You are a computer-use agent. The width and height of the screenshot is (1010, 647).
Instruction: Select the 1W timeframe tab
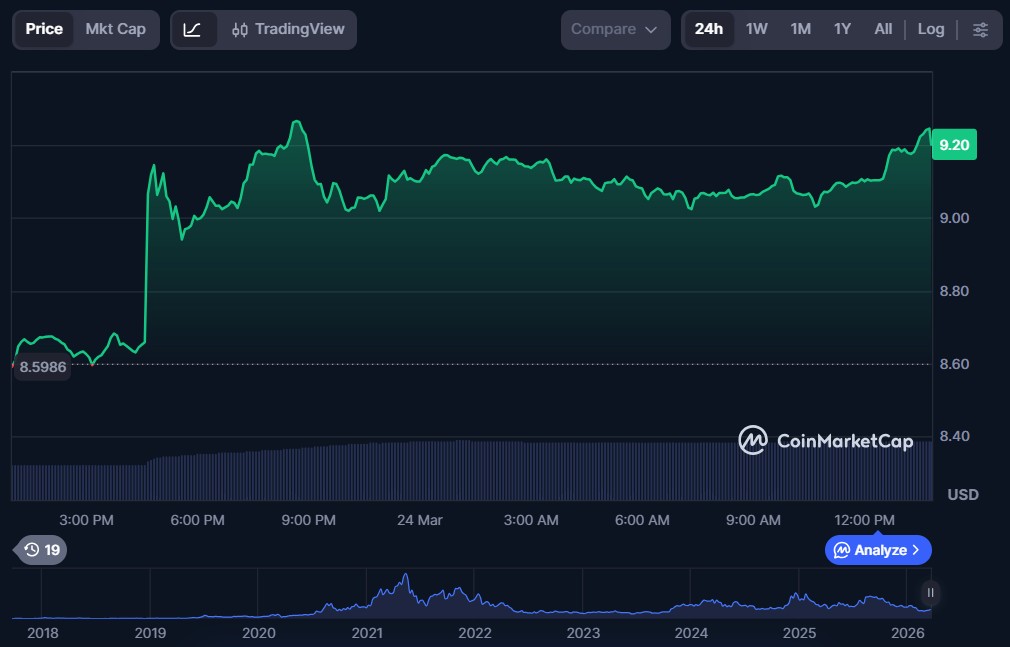[757, 29]
